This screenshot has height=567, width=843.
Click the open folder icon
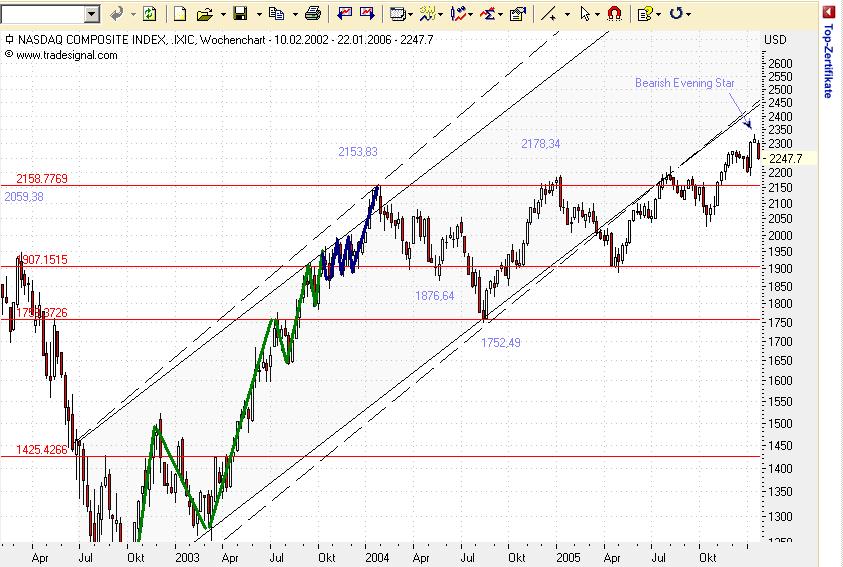pos(205,15)
